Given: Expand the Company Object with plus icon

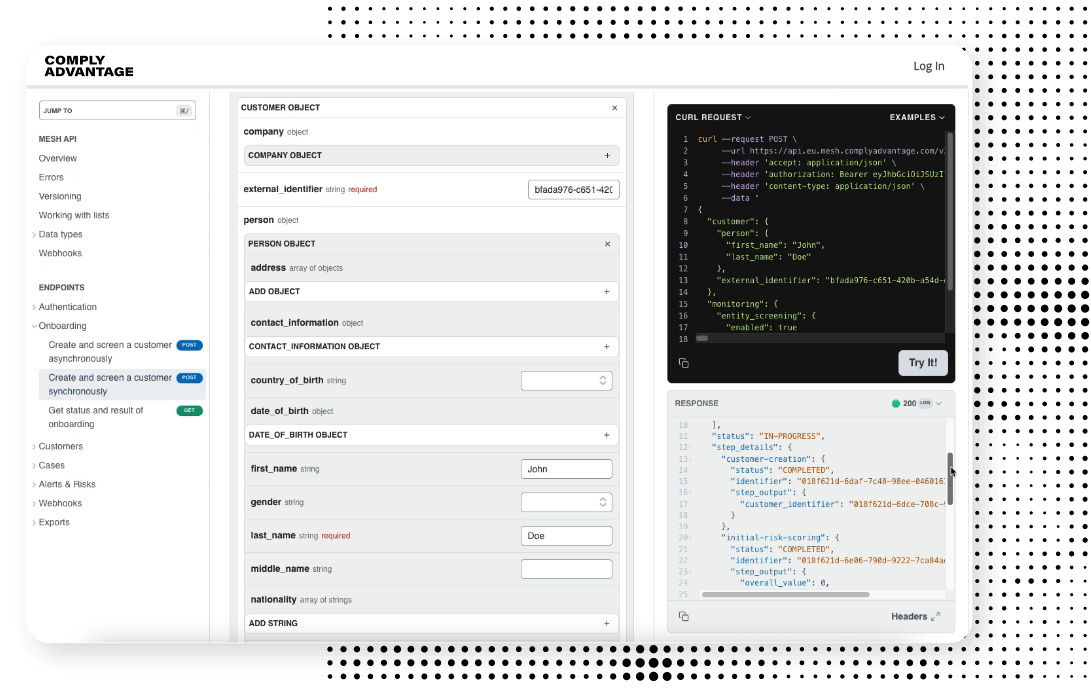Looking at the screenshot, I should [x=607, y=156].
